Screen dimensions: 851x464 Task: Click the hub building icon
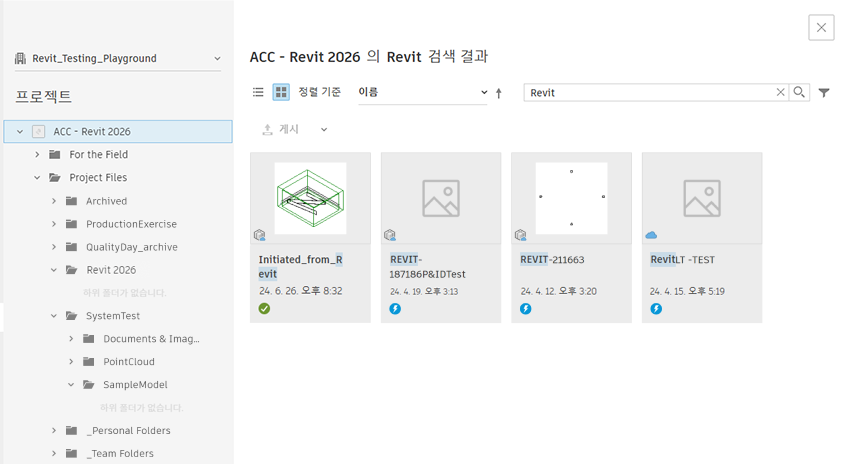[20, 58]
